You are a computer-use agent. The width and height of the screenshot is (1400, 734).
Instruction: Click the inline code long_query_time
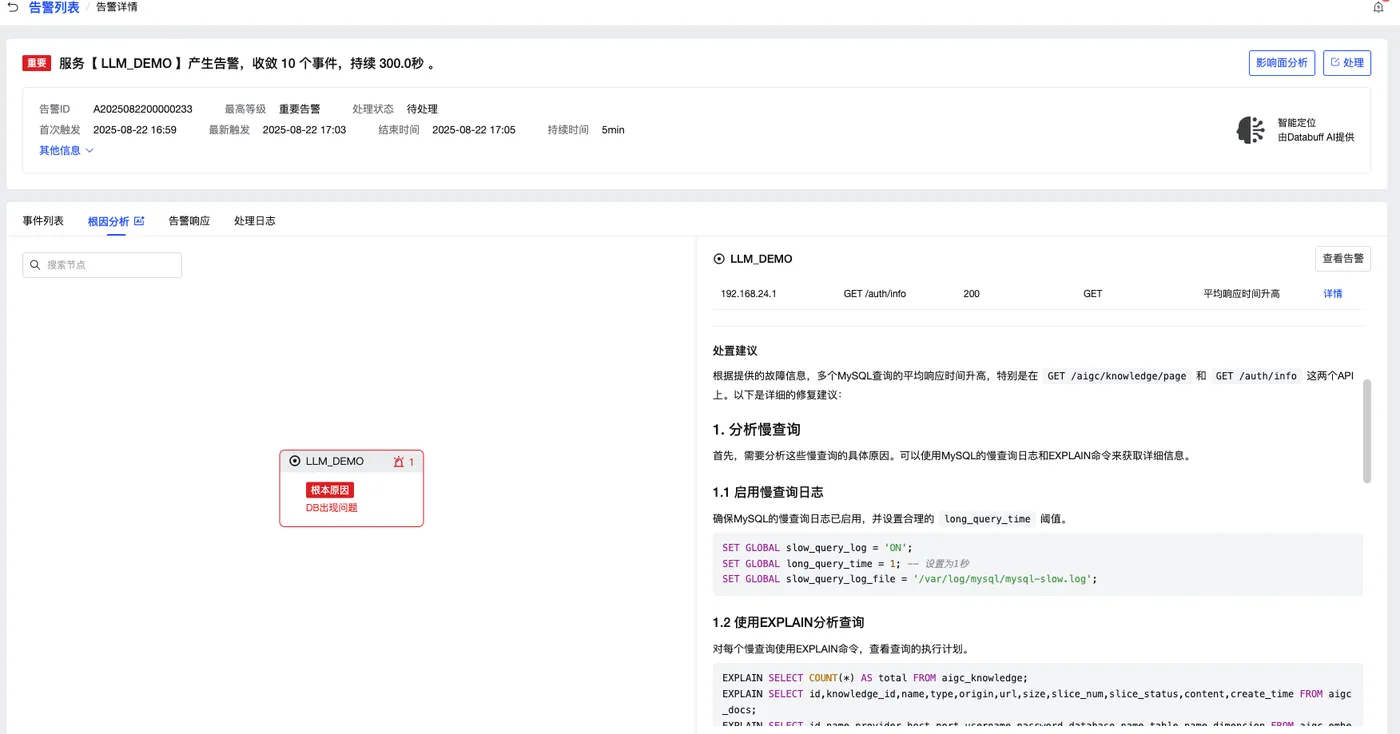pyautogui.click(x=987, y=519)
